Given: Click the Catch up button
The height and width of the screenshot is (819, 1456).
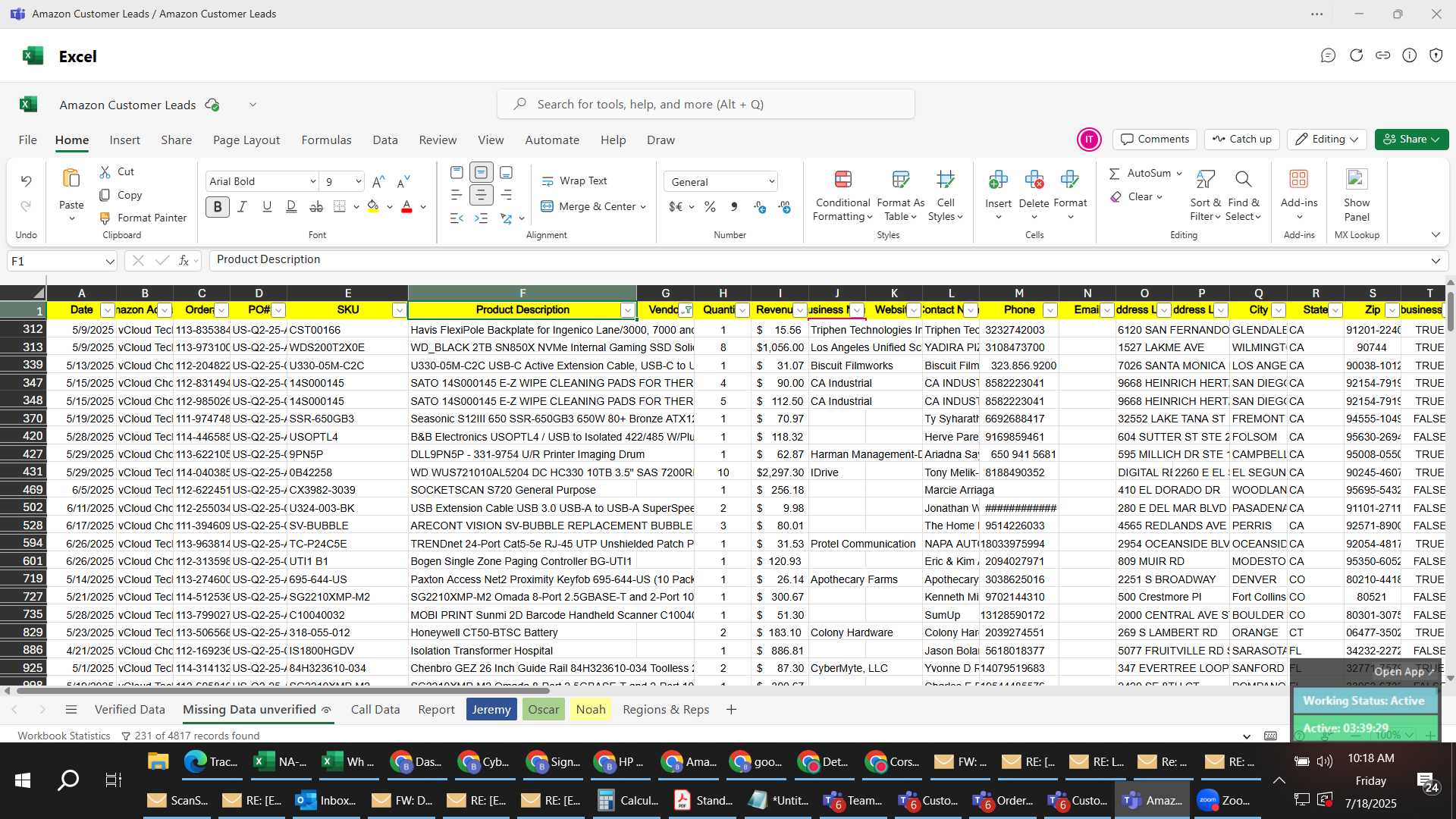Looking at the screenshot, I should pyautogui.click(x=1242, y=140).
